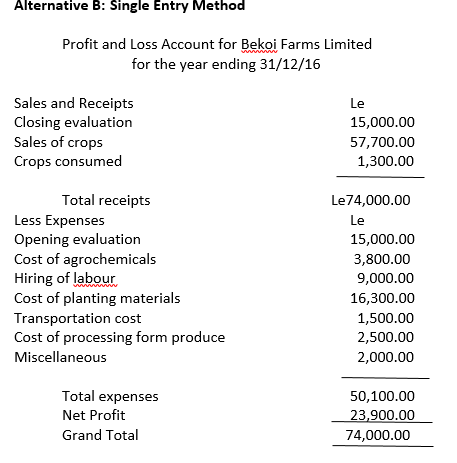Click Cost of processing form produce text

point(120,337)
